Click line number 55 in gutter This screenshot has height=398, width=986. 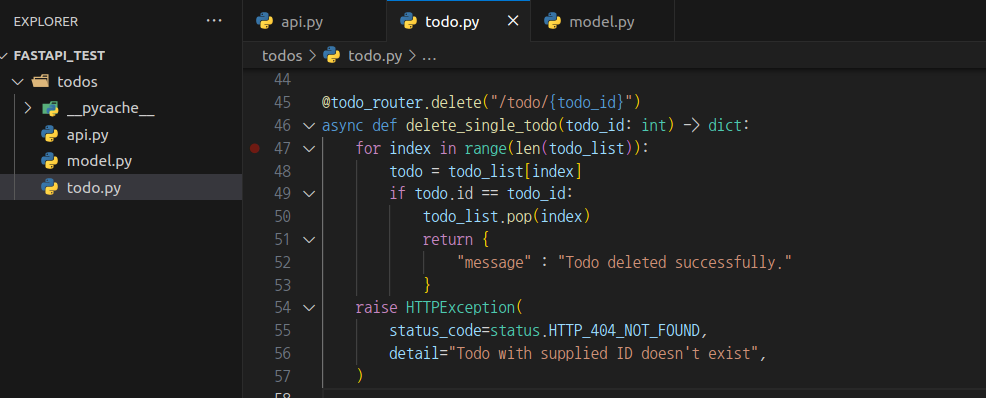(283, 330)
